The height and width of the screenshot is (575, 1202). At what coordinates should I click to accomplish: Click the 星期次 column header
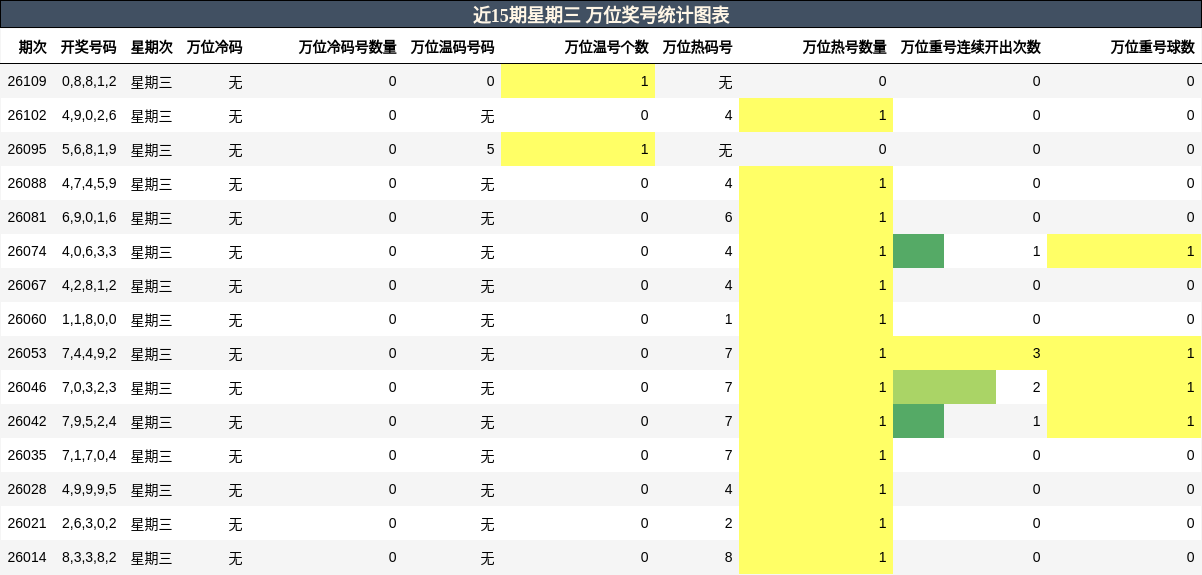pyautogui.click(x=152, y=47)
